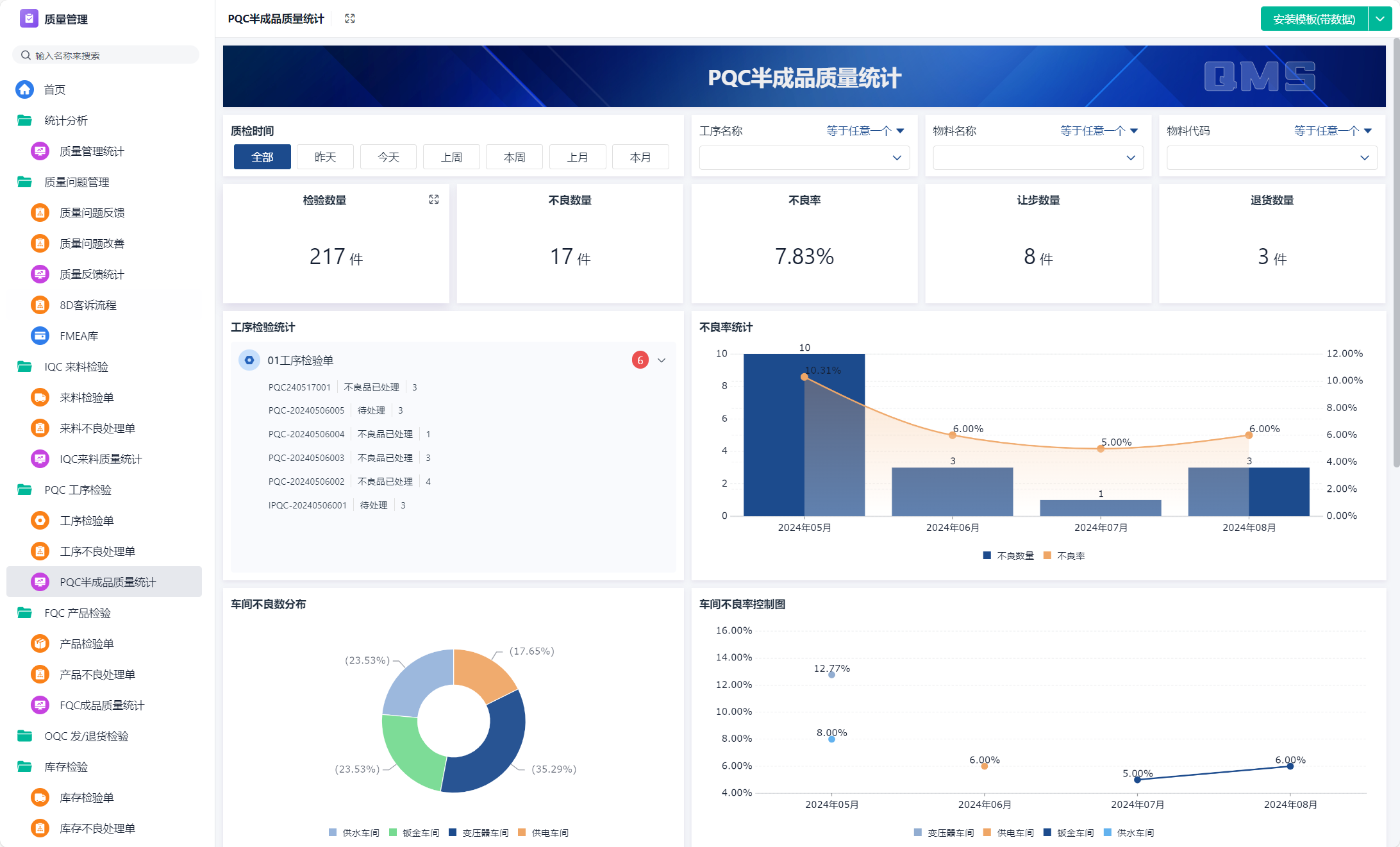The height and width of the screenshot is (847, 1400).
Task: Click the 8D客诉流程 sidebar icon
Action: point(40,305)
